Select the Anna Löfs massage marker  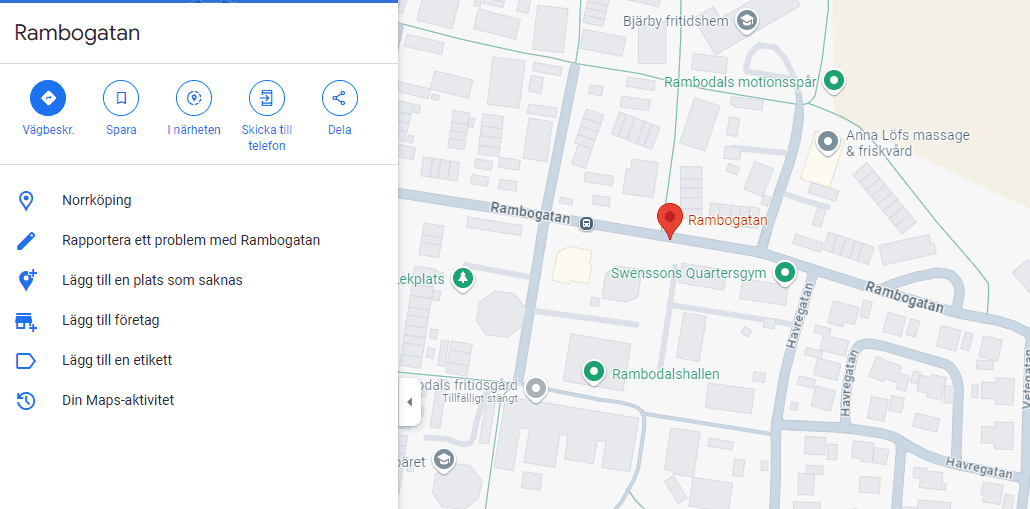click(x=828, y=142)
